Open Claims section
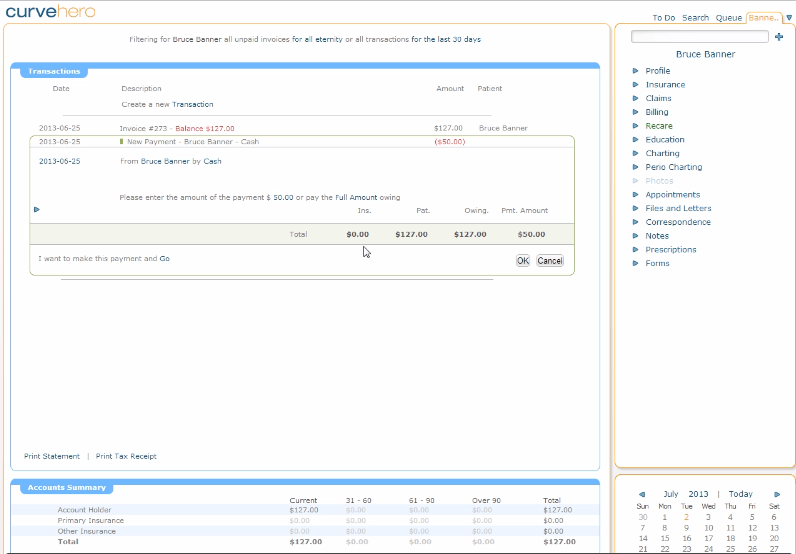The image size is (796, 554). [x=658, y=98]
